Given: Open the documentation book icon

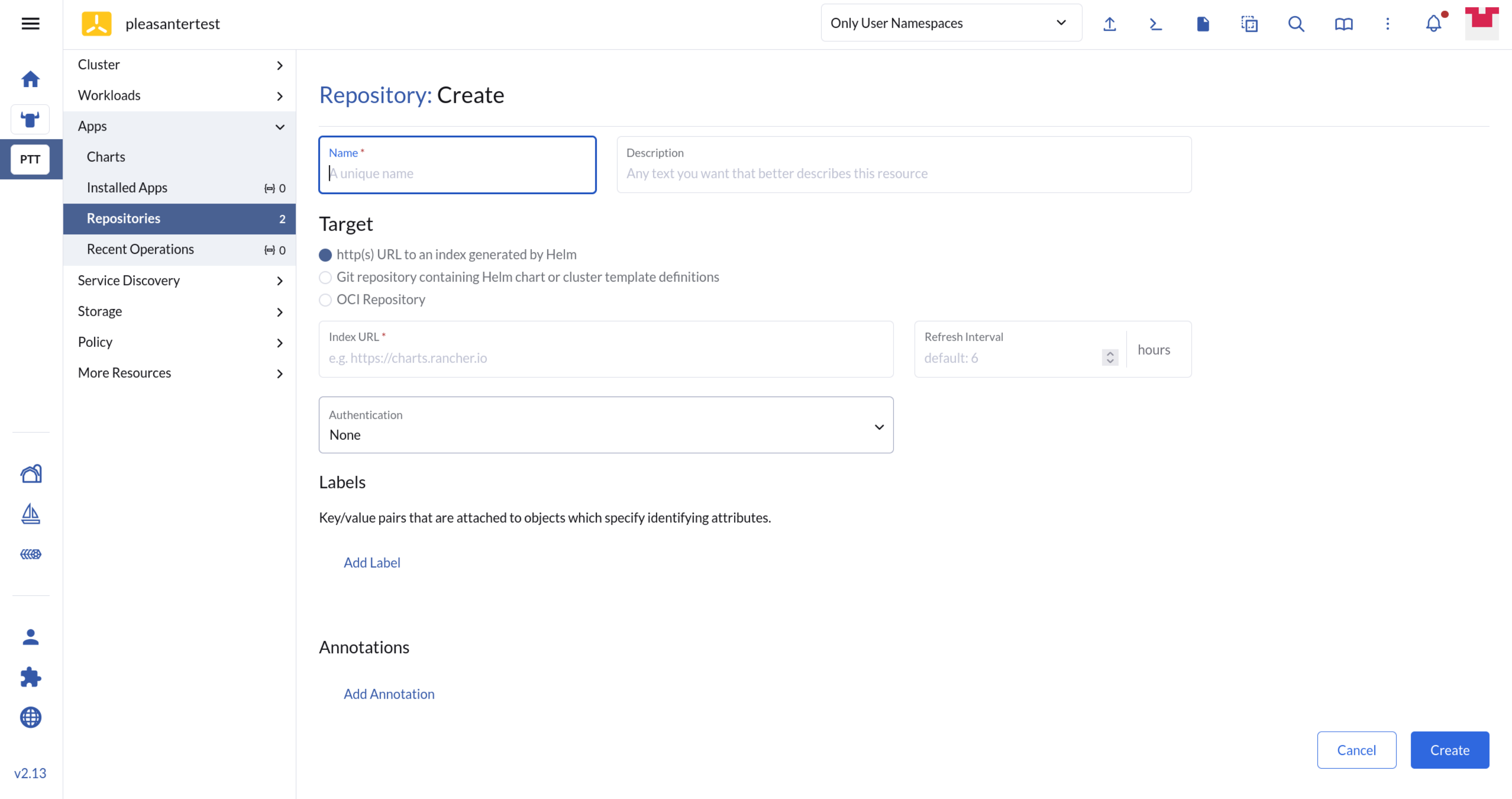Looking at the screenshot, I should pos(1344,24).
